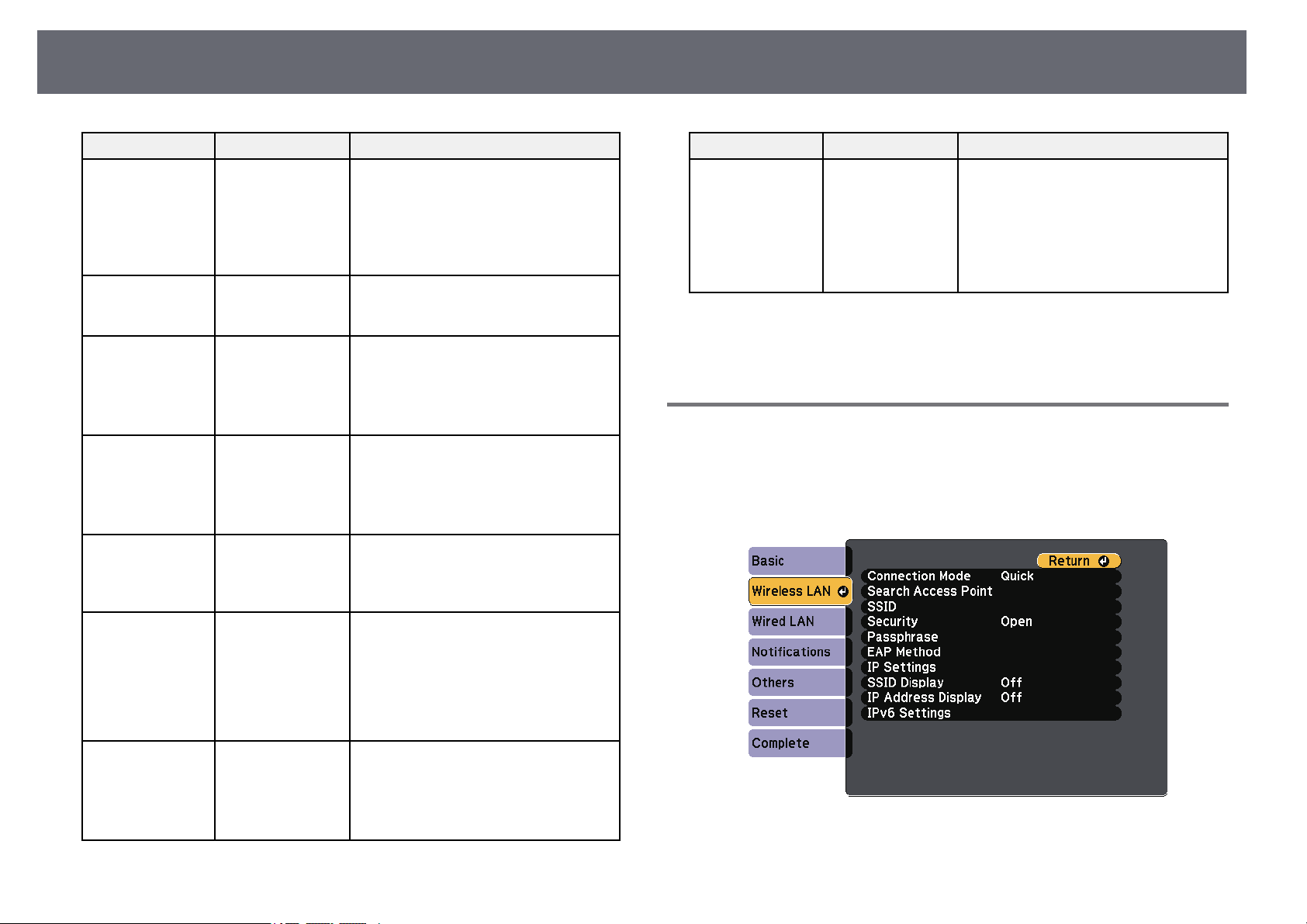Open the Security setting showing Open
This screenshot has height=924, width=1307.
coord(991,621)
